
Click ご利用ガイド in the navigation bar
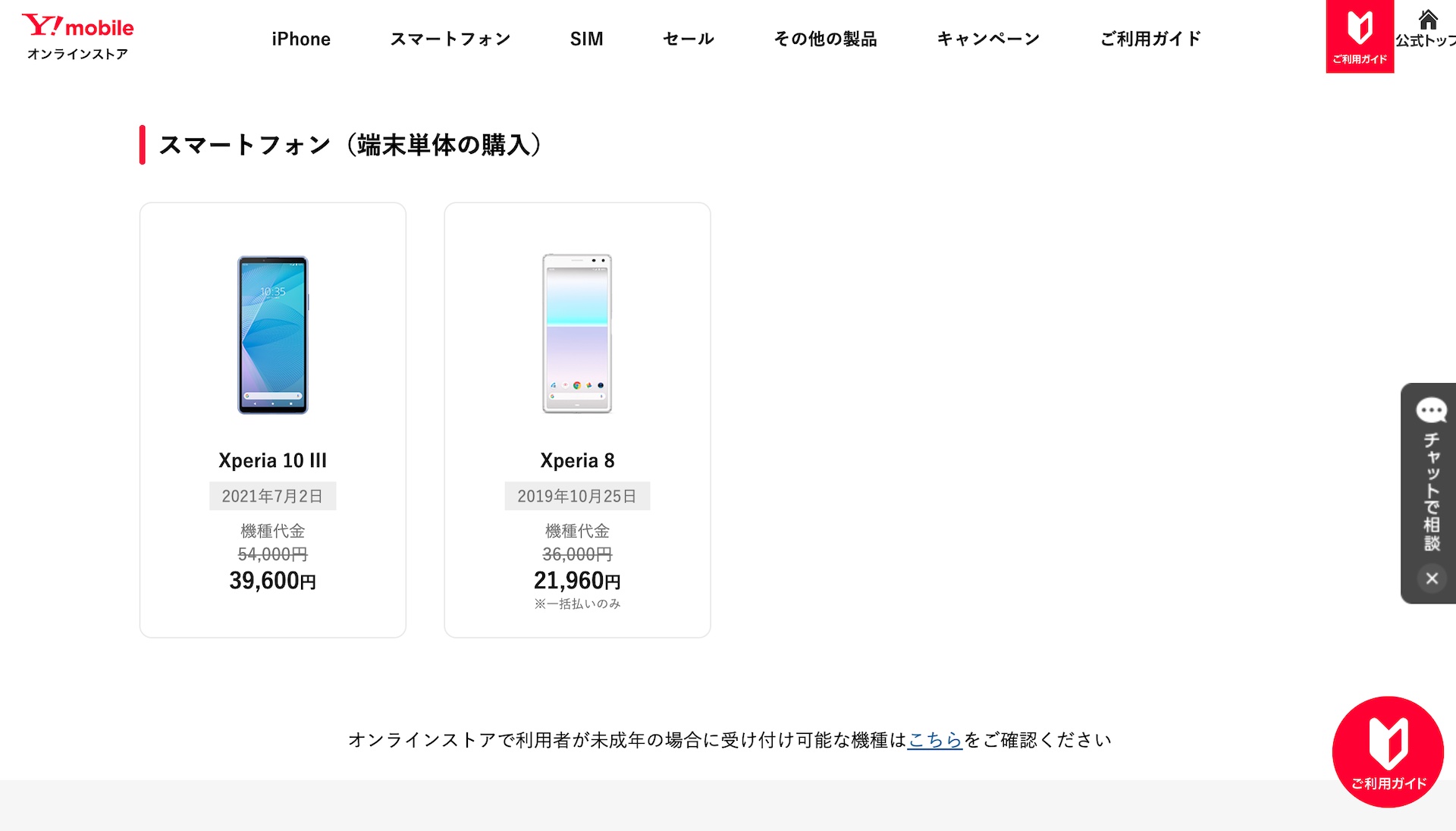point(1150,39)
